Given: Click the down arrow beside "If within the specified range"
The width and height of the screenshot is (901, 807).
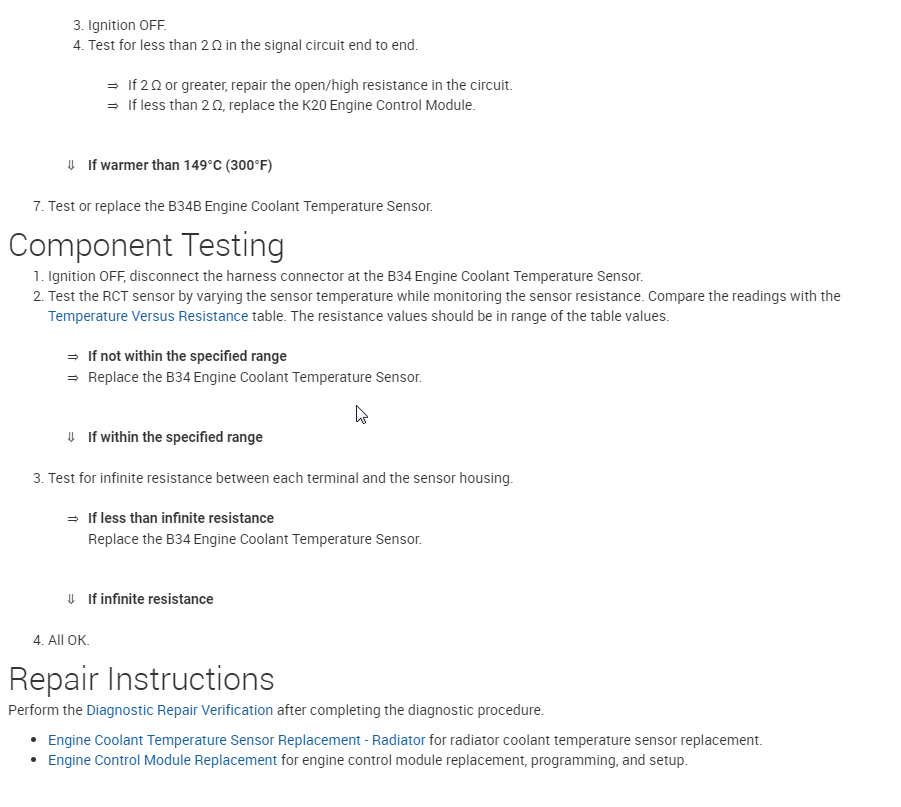Looking at the screenshot, I should [71, 437].
